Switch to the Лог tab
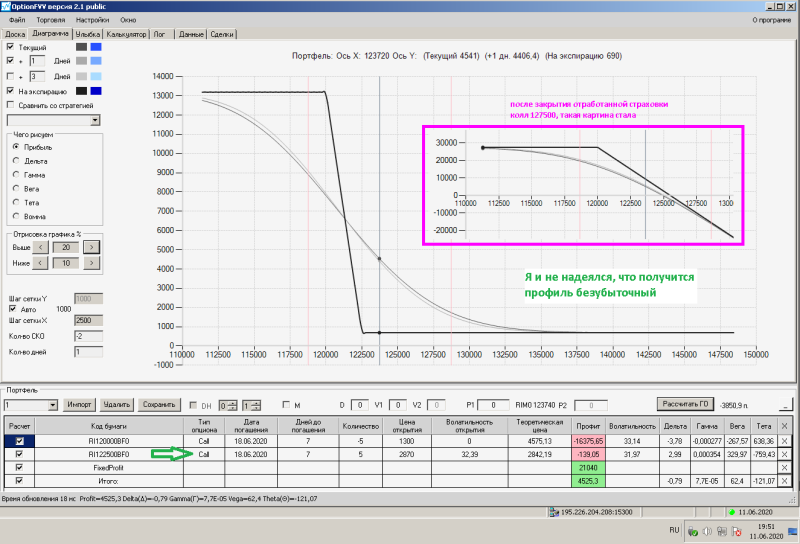 (159, 34)
